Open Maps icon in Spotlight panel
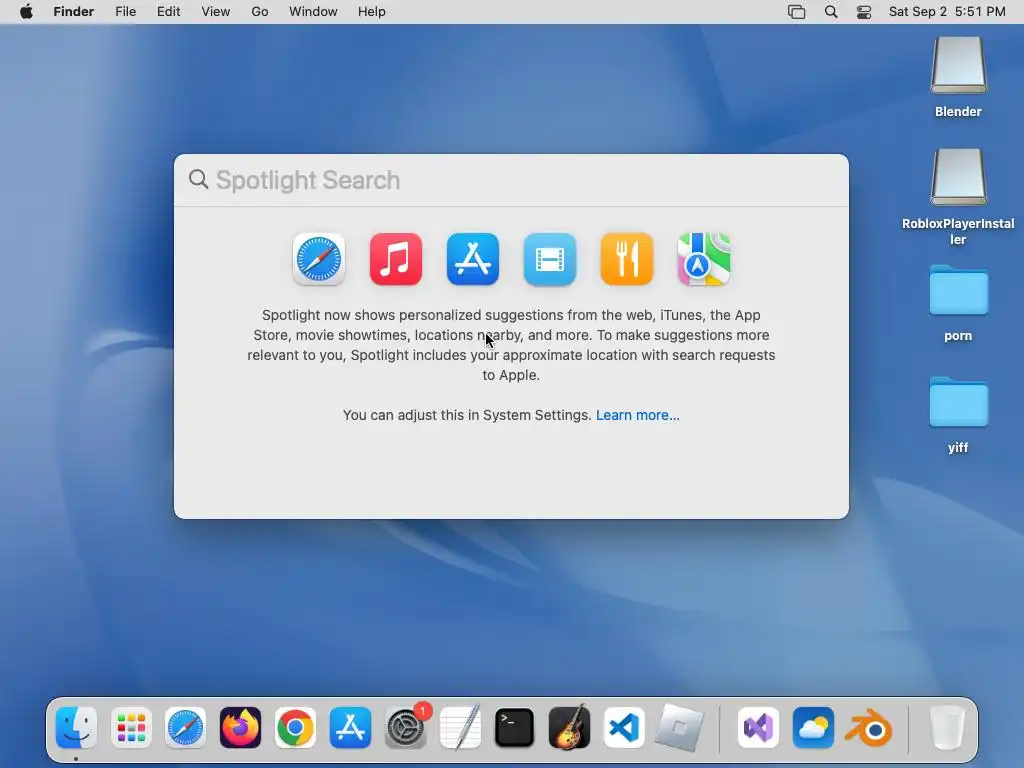The image size is (1024, 768). [704, 259]
